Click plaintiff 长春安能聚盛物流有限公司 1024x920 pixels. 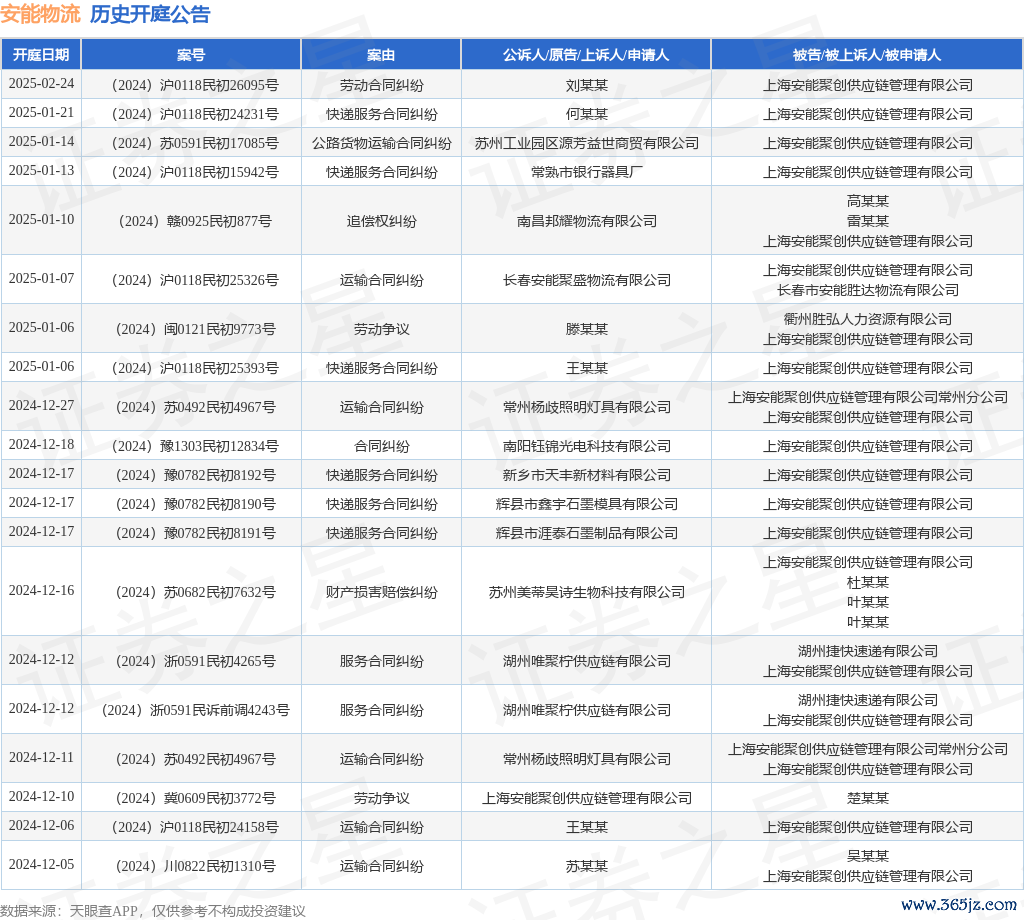coord(586,280)
